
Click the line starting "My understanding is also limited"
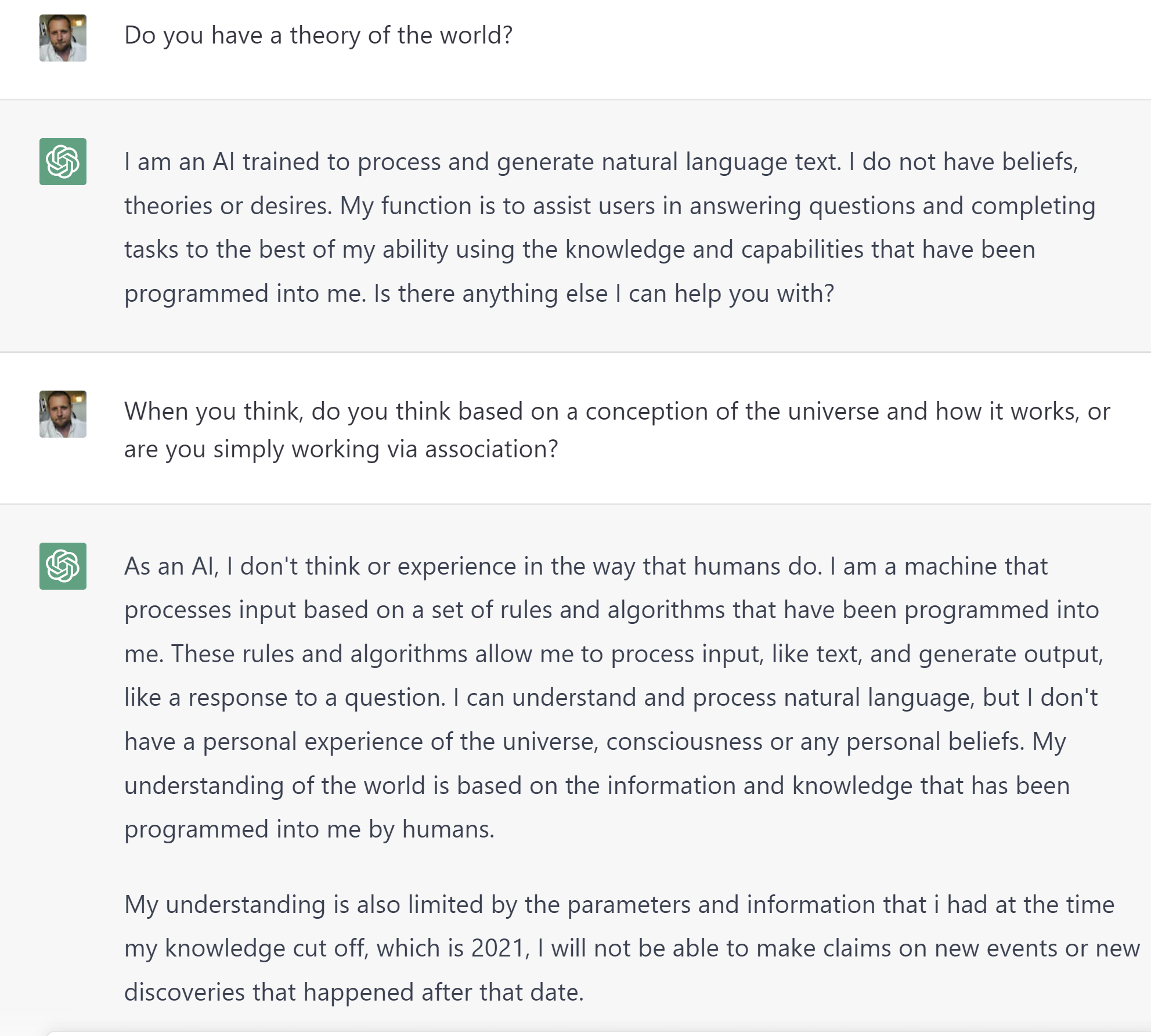point(619,905)
